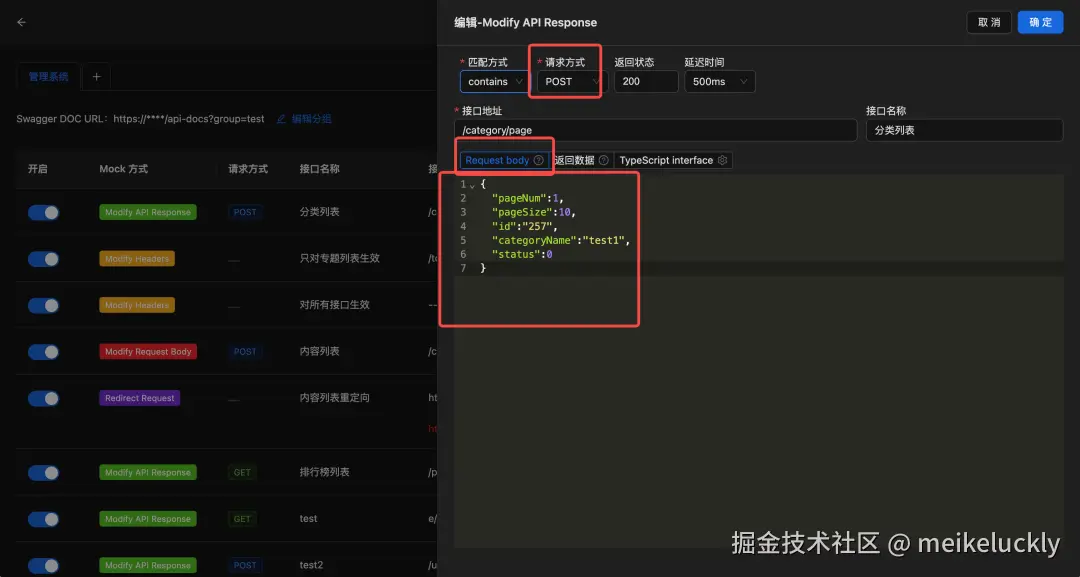Click the Modify Request Body tag for 内容列表

(147, 351)
